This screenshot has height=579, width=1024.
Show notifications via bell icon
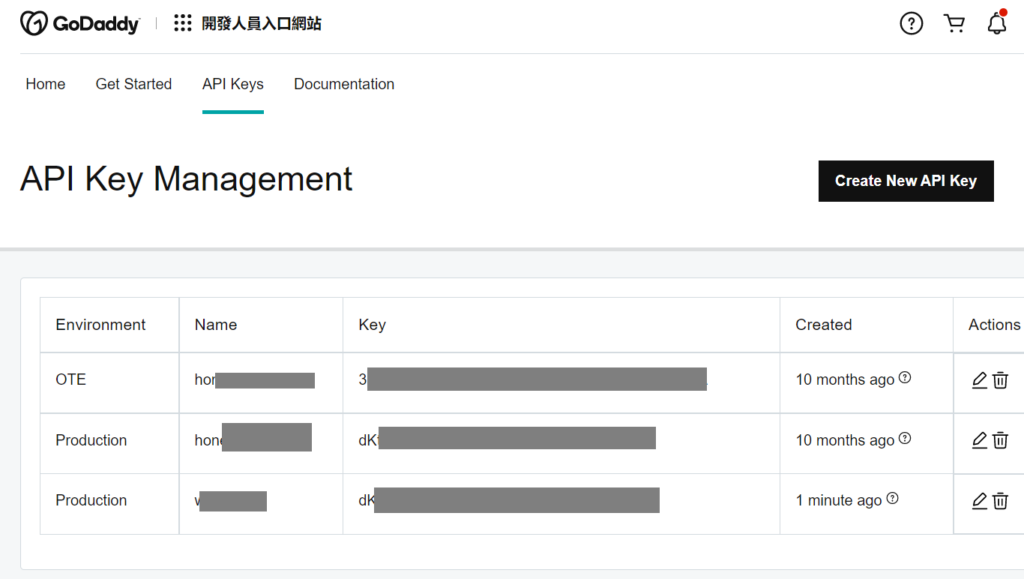click(x=996, y=24)
